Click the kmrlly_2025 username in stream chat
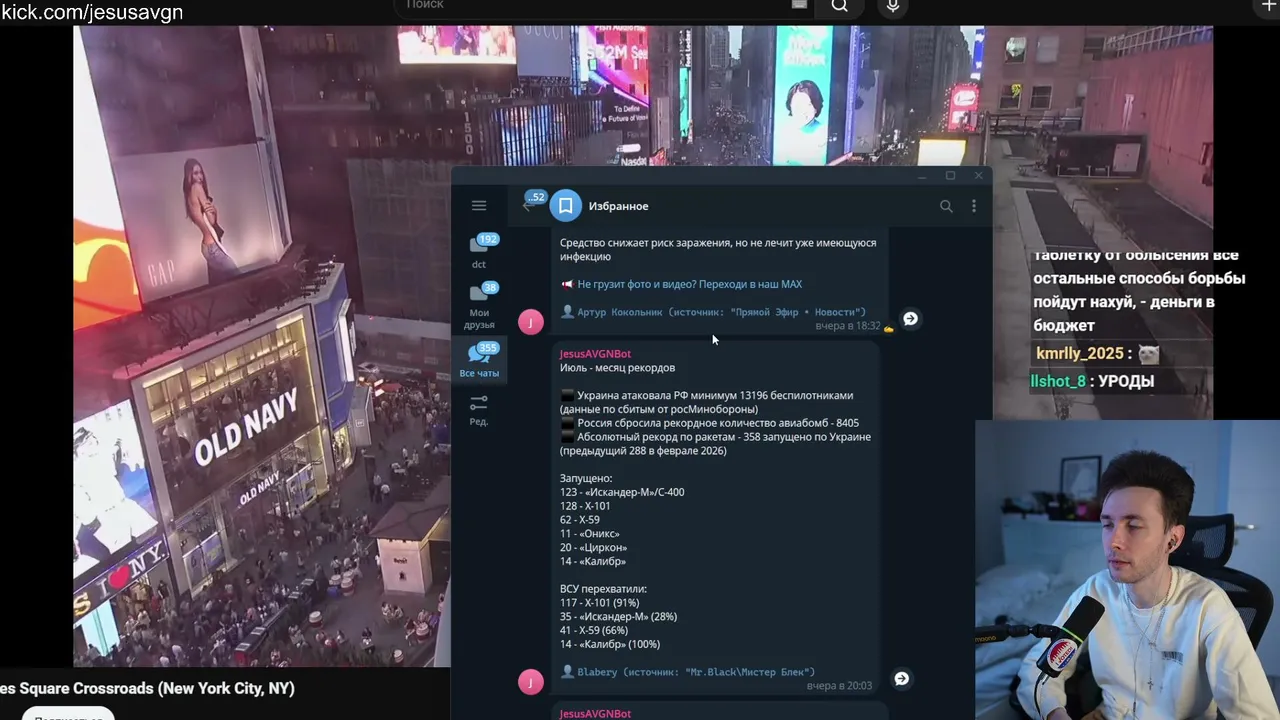This screenshot has width=1280, height=720. (1080, 354)
